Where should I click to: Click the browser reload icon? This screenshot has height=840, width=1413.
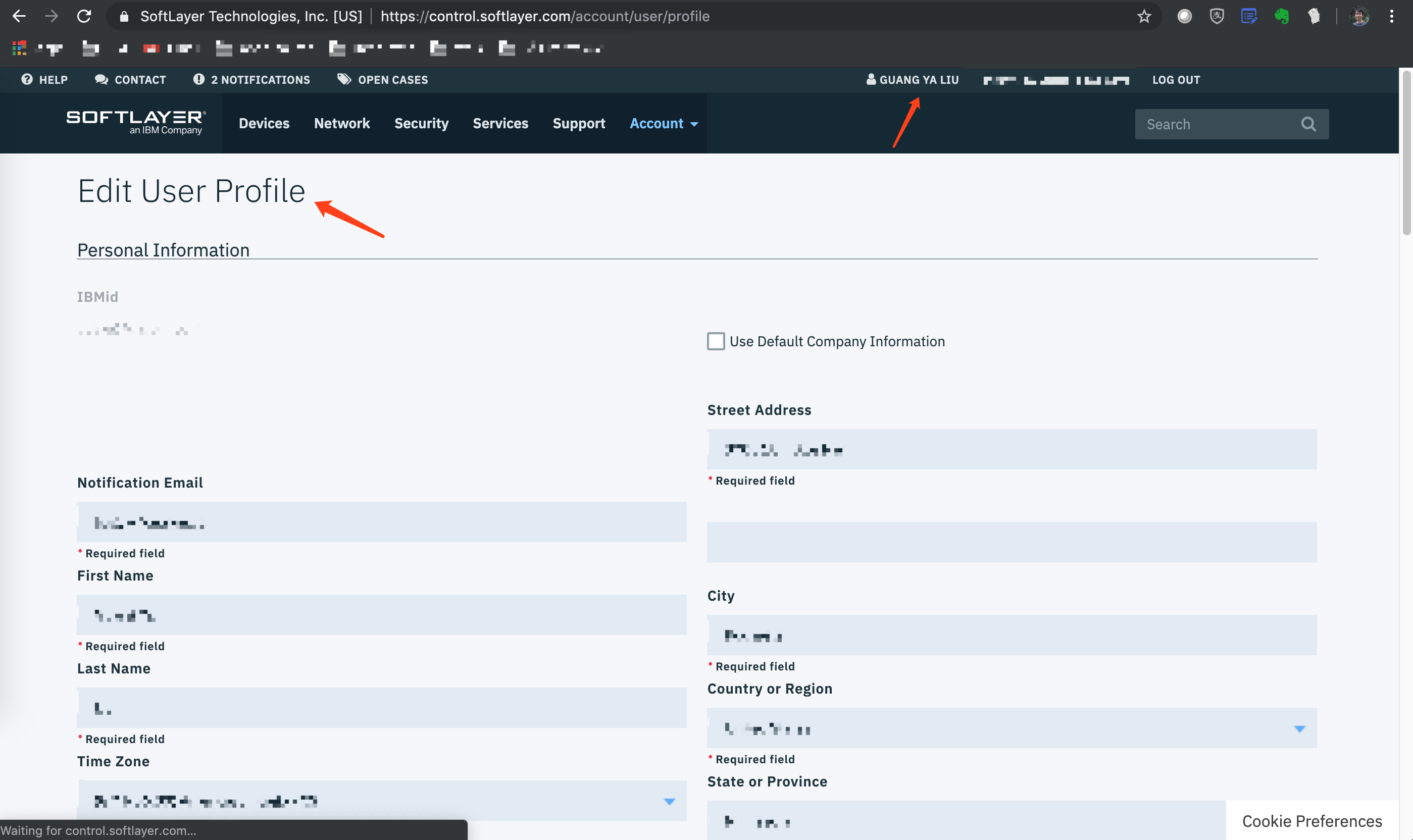(x=84, y=16)
